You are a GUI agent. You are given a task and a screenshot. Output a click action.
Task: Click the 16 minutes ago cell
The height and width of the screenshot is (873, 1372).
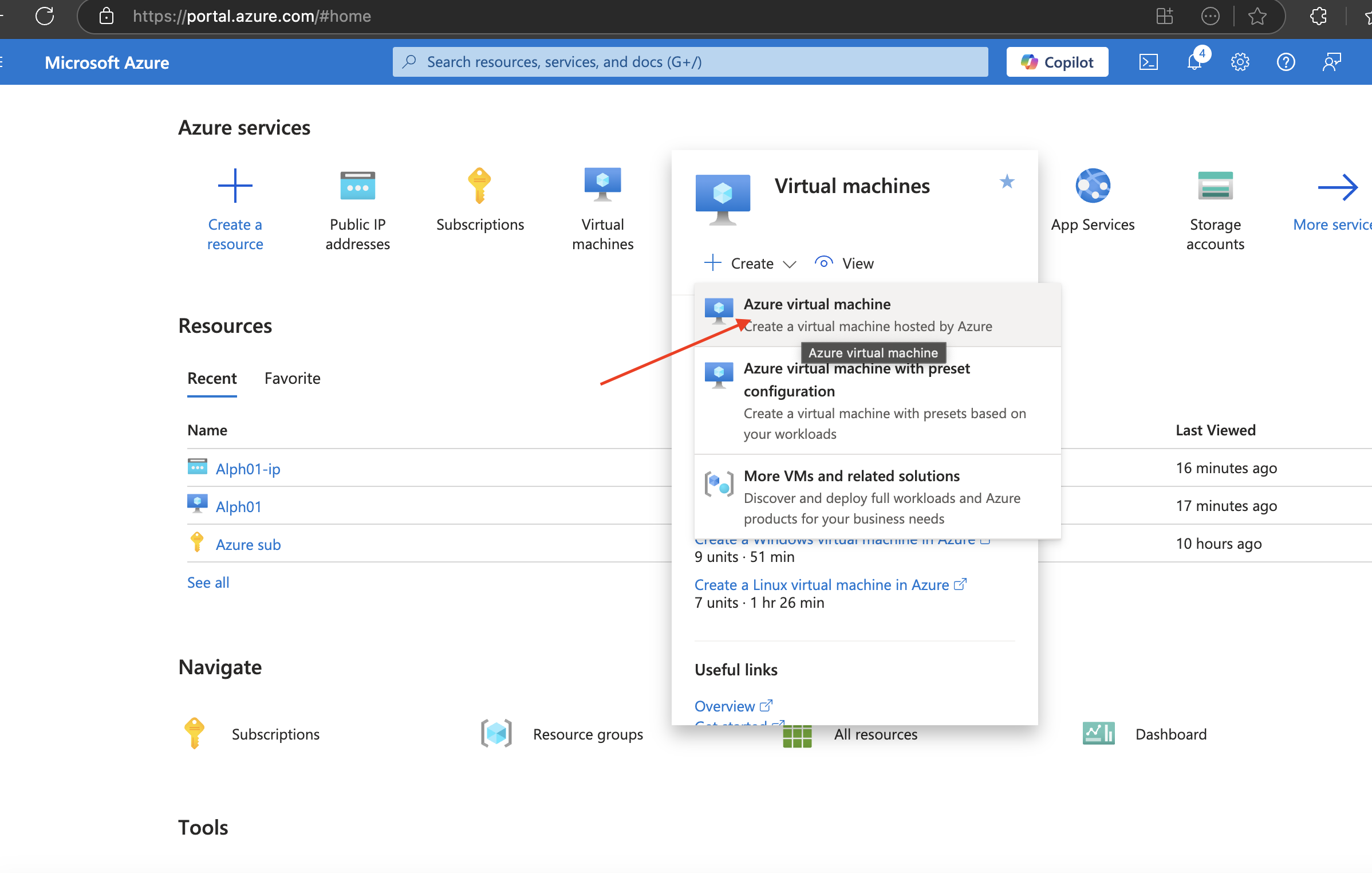point(1227,468)
